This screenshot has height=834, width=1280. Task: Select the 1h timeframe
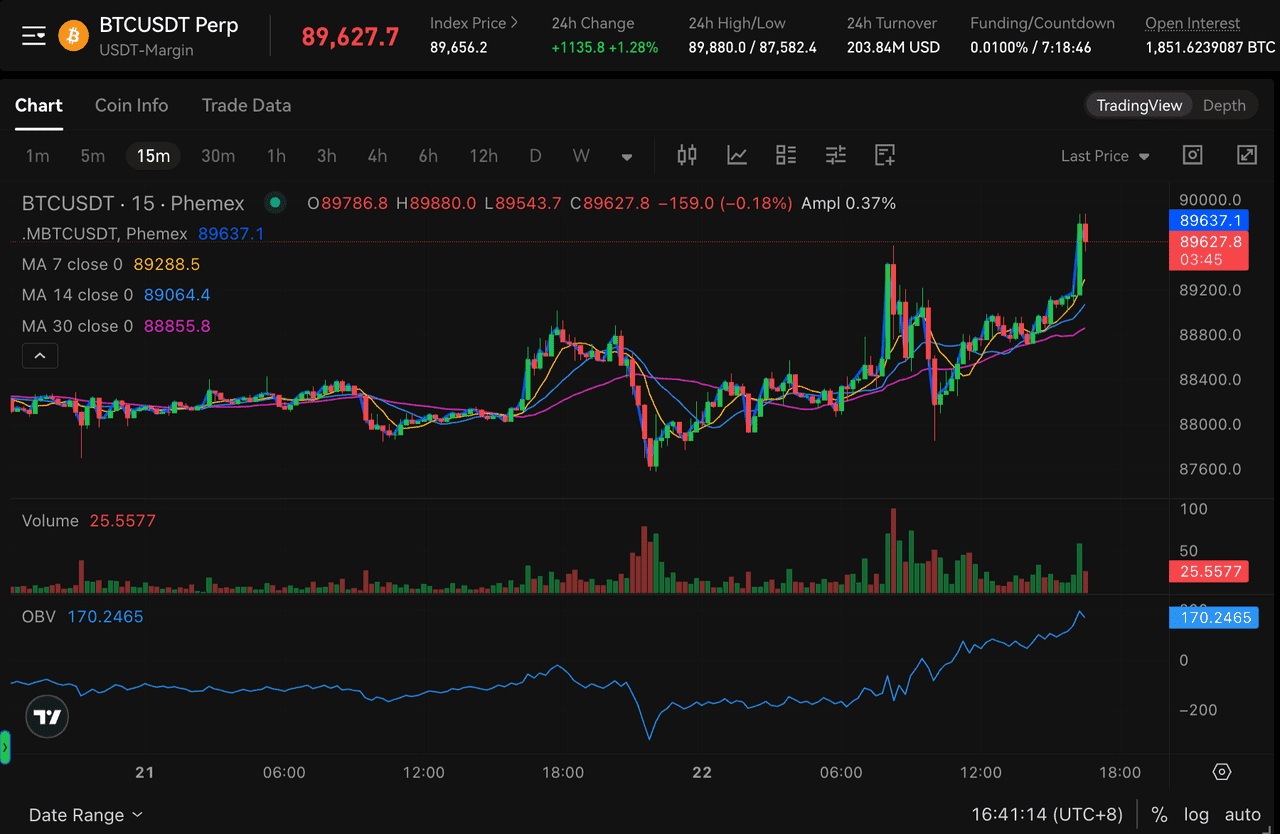276,155
